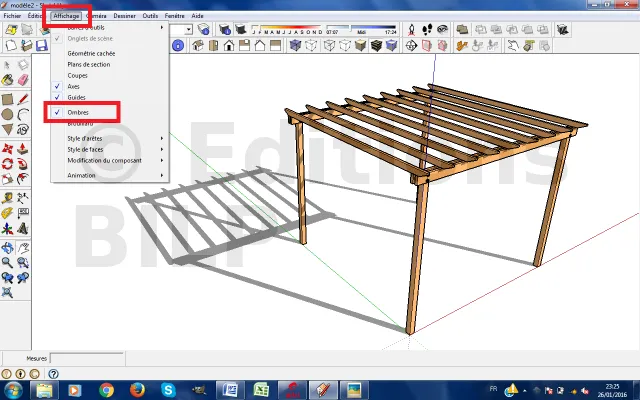
Task: Select the Zoom magnifier tool
Action: pyautogui.click(x=8, y=263)
